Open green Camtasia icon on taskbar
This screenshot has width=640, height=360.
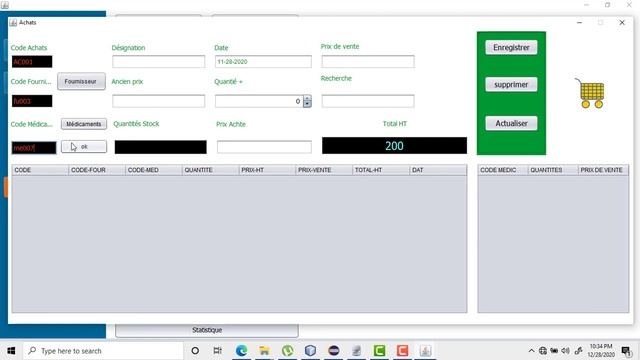coord(380,351)
